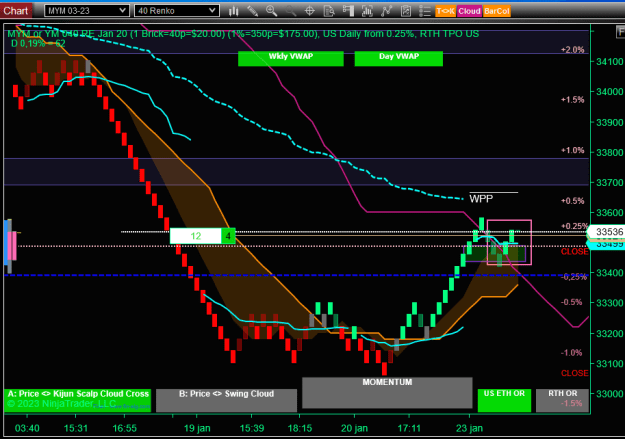Click the small green box labeled 4
625x439 pixels.
pyautogui.click(x=228, y=236)
